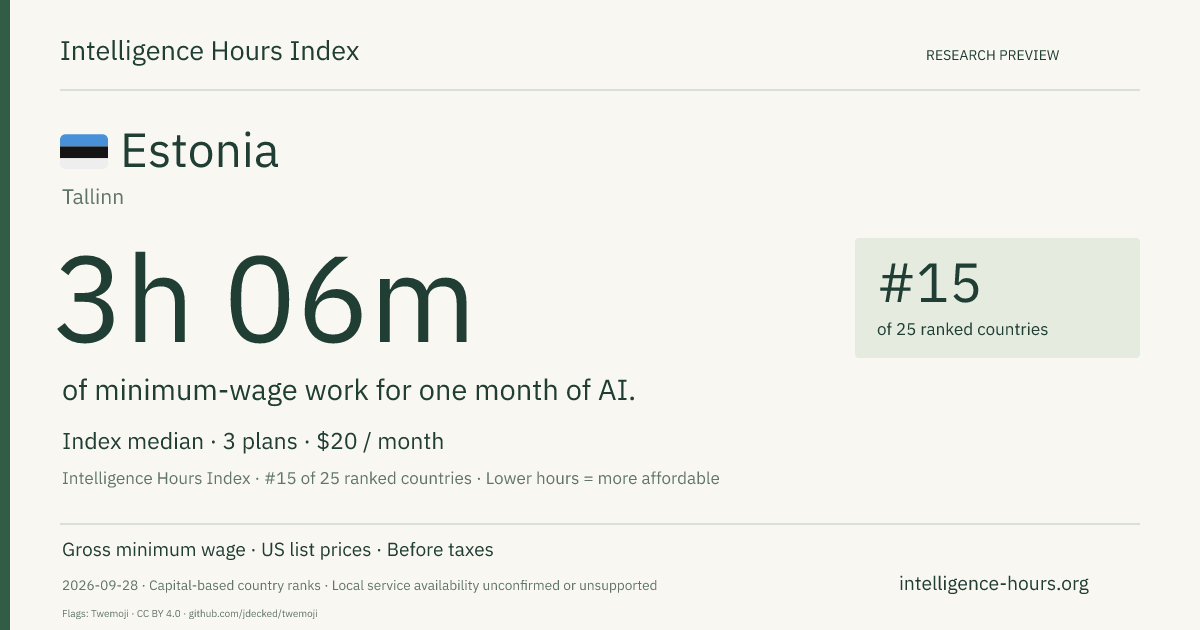1200x630 pixels.
Task: Select the Tallinn capital label
Action: 93,197
